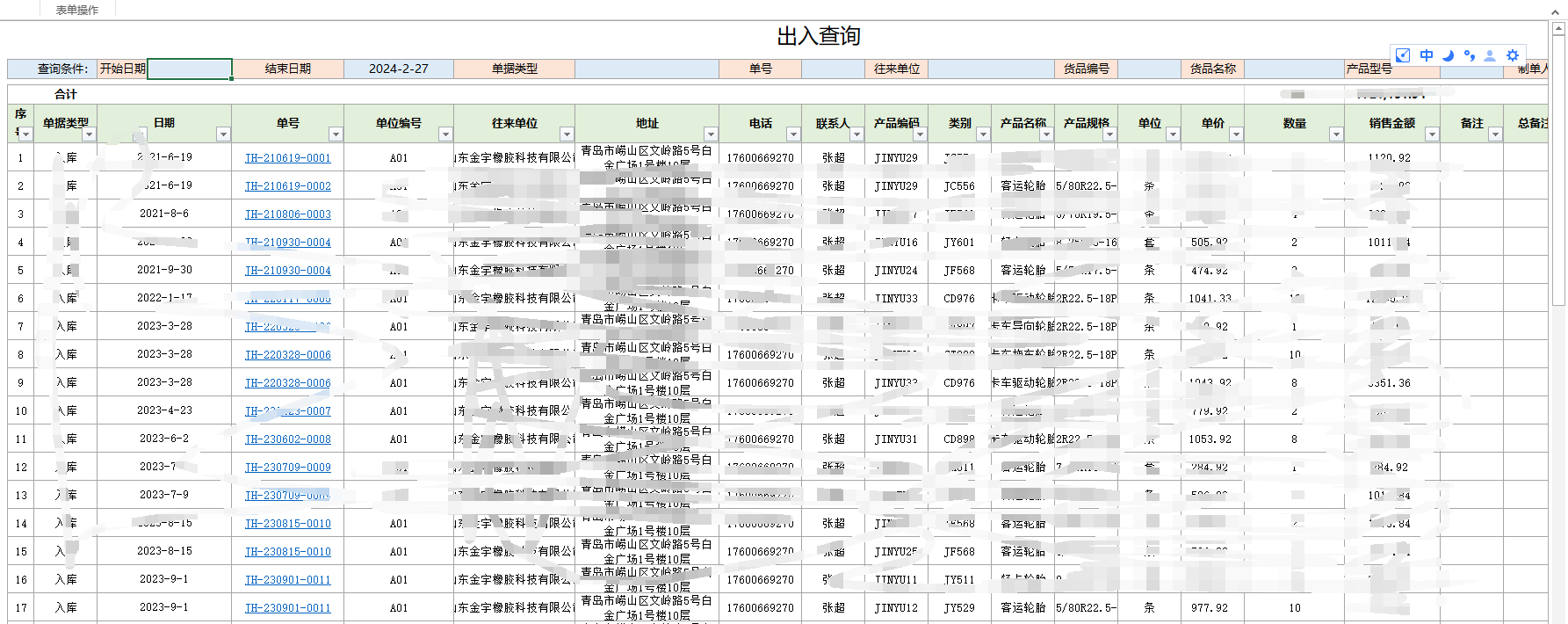Open the 表单操作 tab
The width and height of the screenshot is (1568, 624).
[77, 10]
